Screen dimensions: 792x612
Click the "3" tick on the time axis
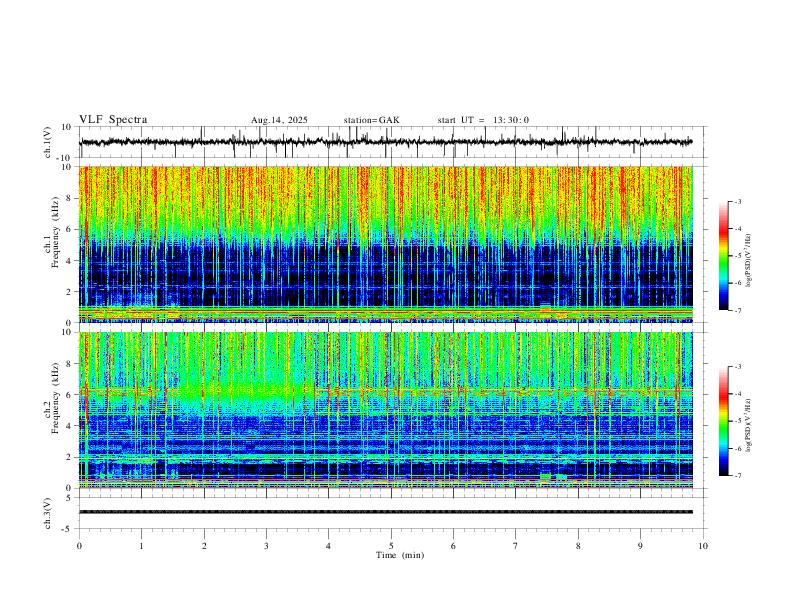[266, 546]
